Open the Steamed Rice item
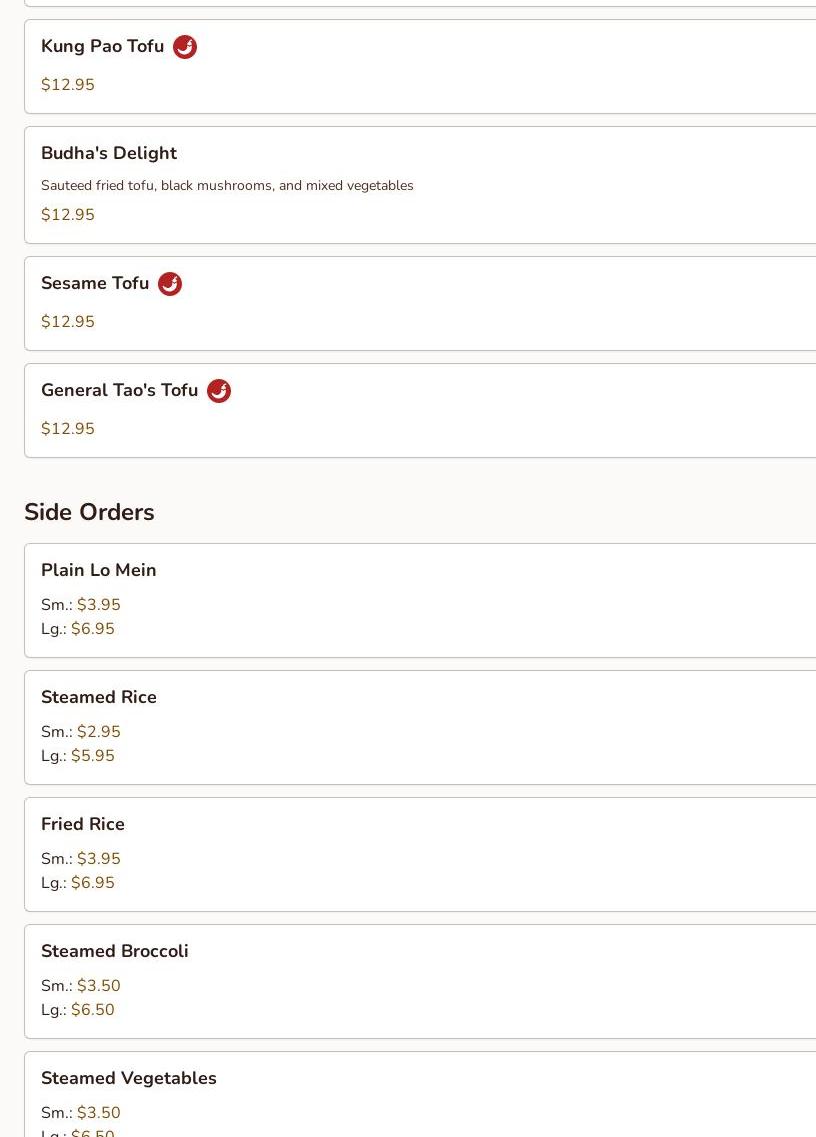 pos(98,697)
